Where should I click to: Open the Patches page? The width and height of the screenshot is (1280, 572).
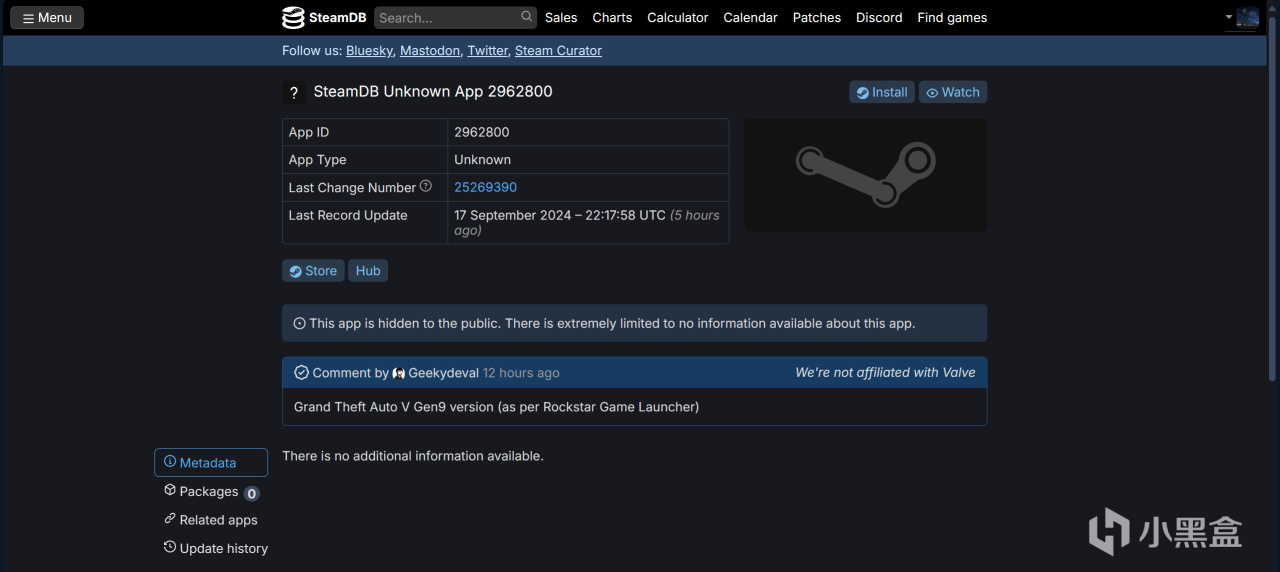816,17
